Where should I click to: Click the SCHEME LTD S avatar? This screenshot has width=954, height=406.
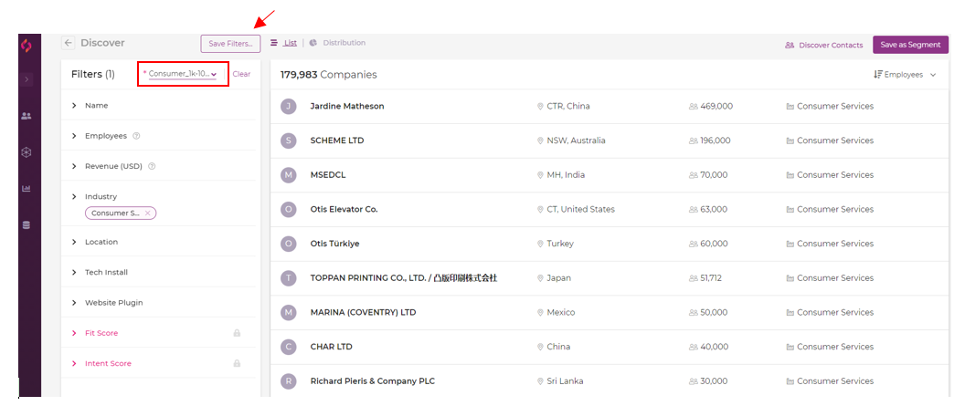[x=288, y=141]
